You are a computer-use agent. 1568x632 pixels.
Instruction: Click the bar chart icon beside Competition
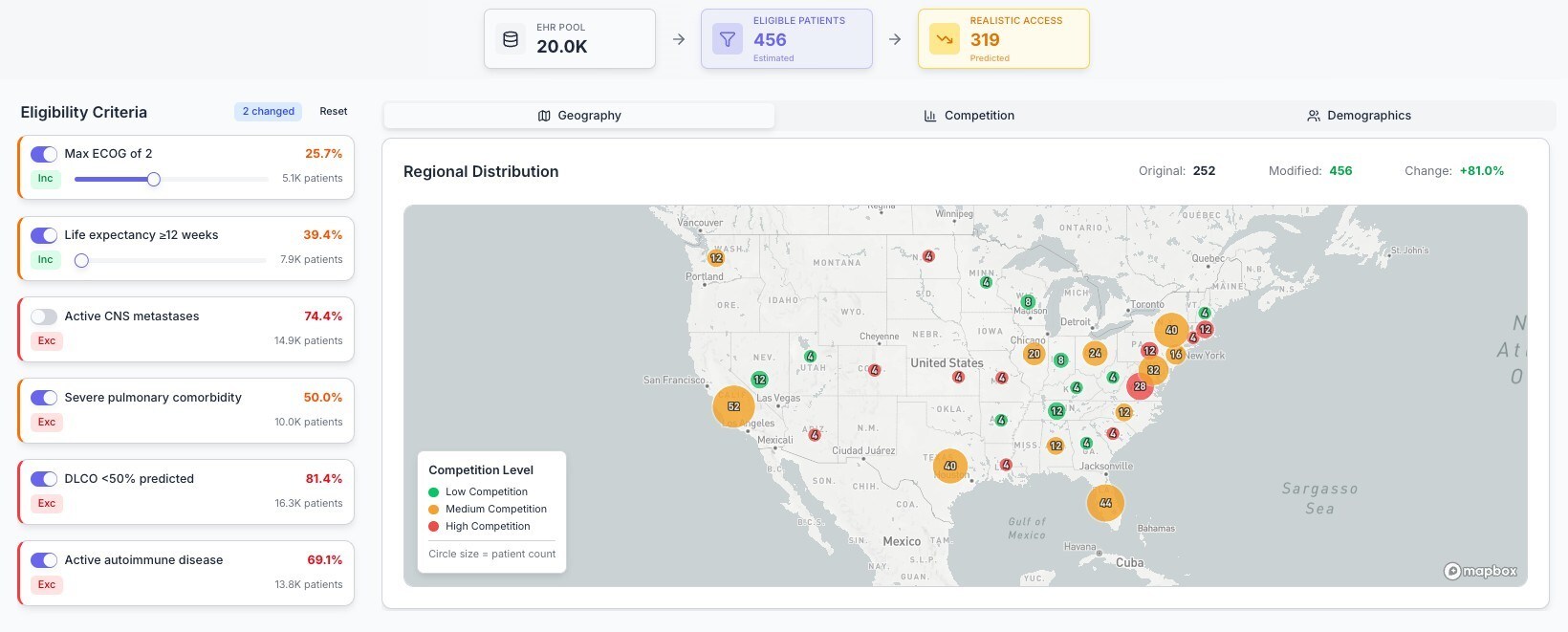point(930,116)
